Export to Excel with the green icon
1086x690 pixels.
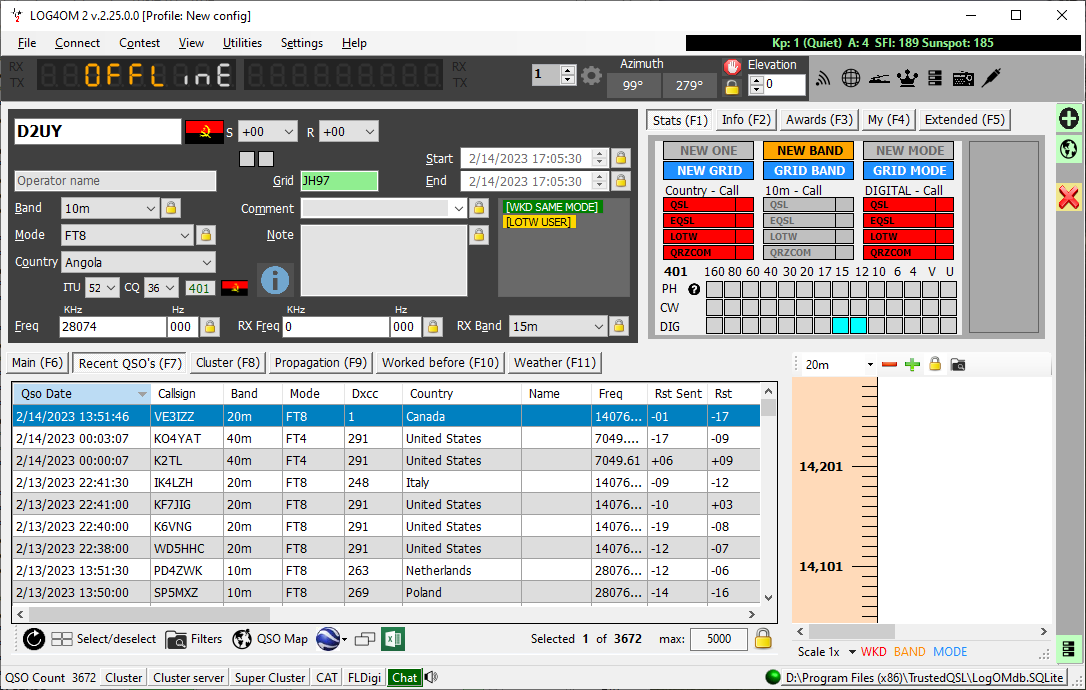pyautogui.click(x=394, y=639)
